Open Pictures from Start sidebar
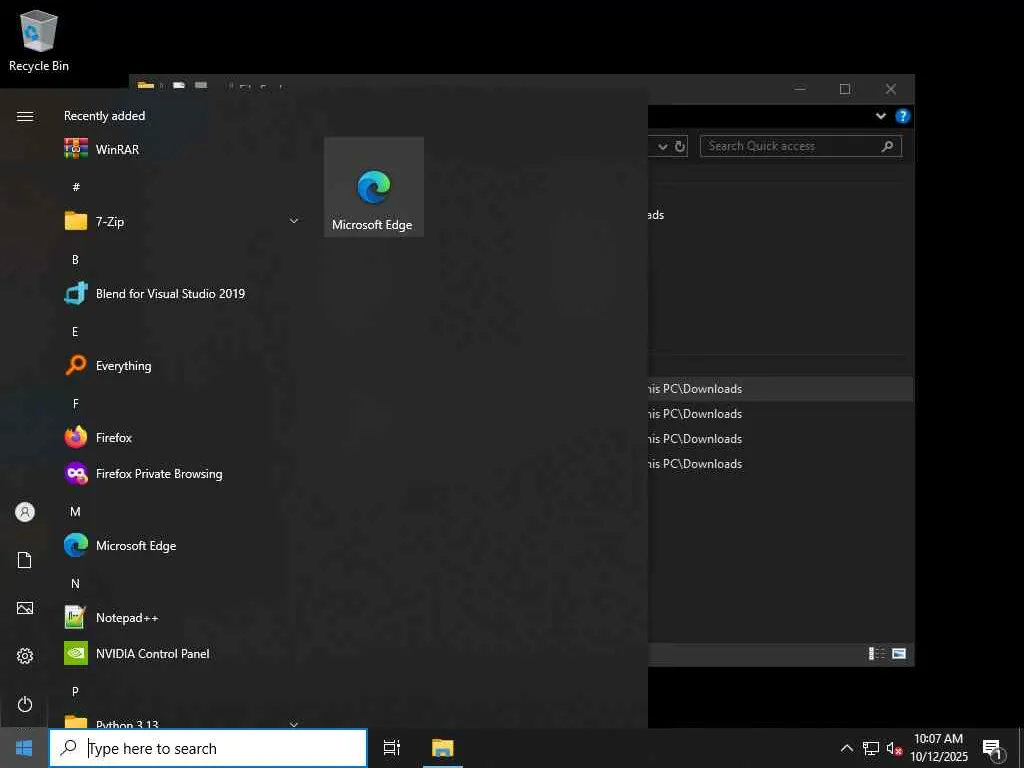This screenshot has width=1024, height=768. [x=25, y=608]
